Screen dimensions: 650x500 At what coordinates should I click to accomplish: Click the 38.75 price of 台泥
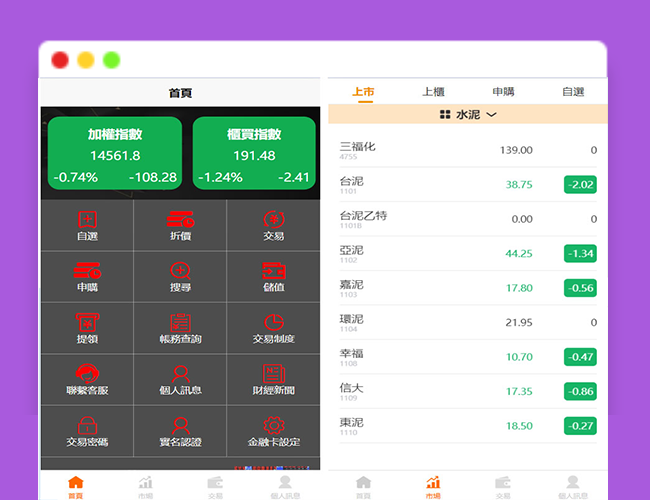pos(519,184)
